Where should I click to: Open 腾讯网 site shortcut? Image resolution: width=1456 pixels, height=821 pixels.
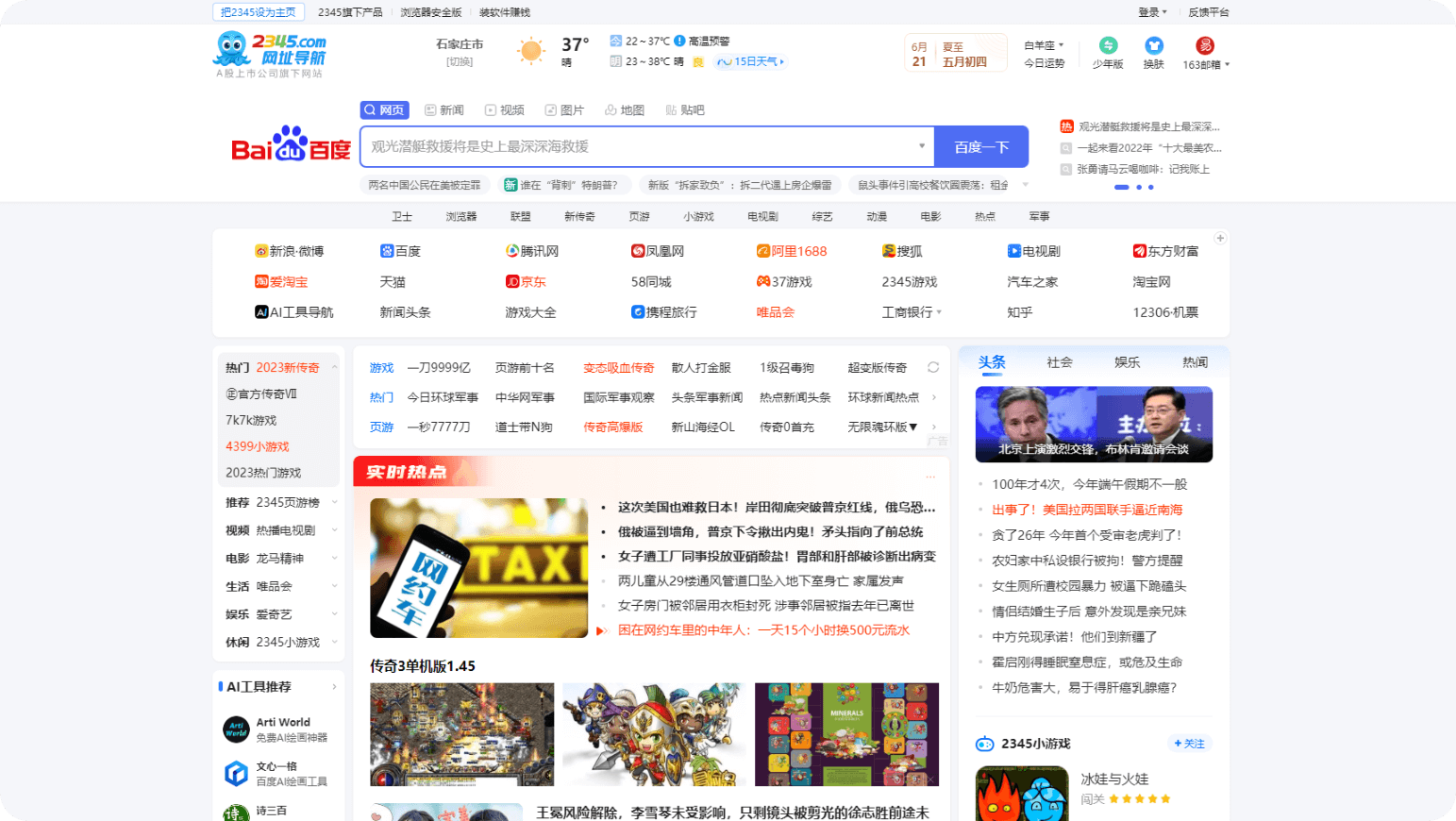[532, 251]
